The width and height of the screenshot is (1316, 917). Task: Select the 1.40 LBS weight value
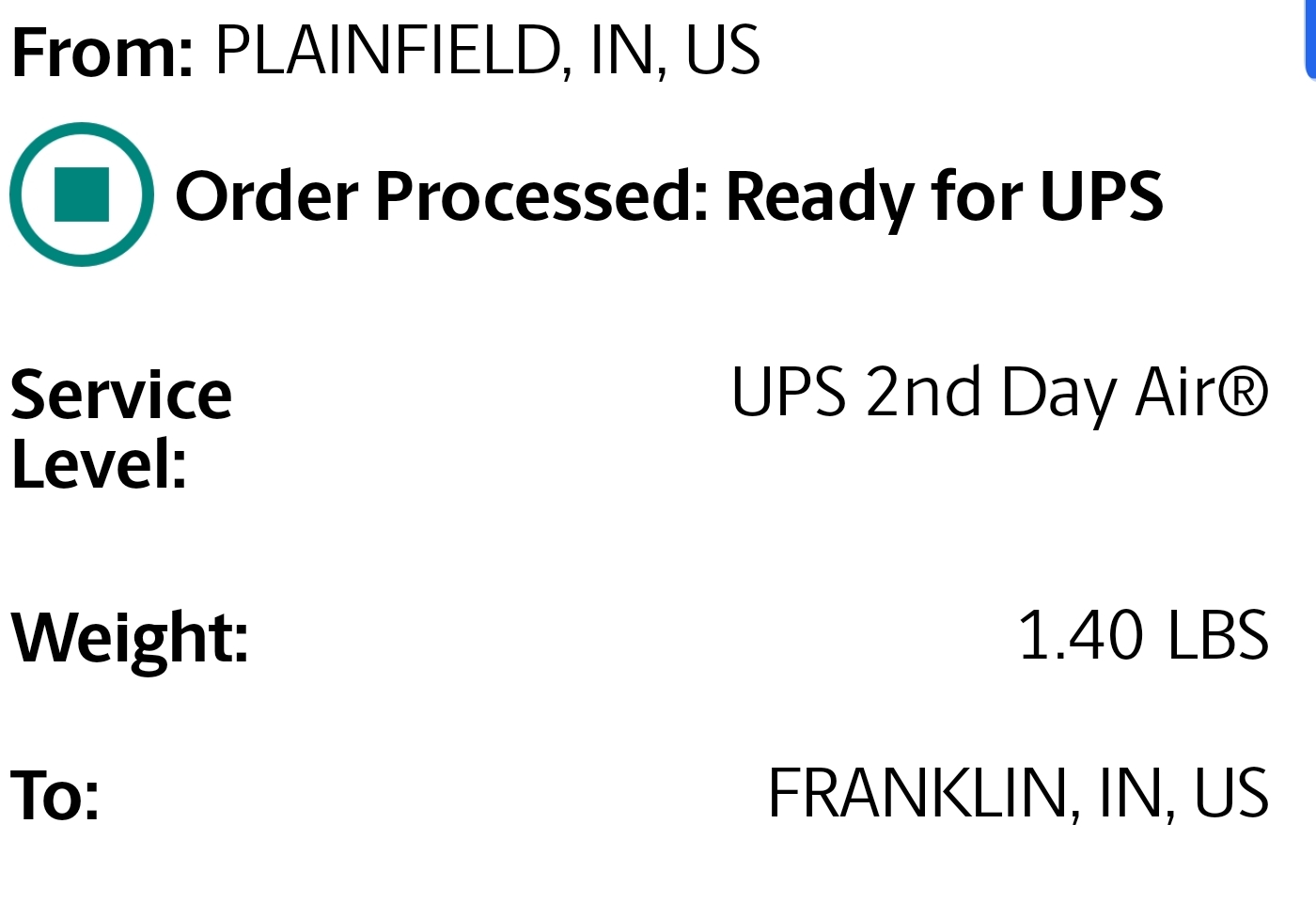coord(1143,636)
